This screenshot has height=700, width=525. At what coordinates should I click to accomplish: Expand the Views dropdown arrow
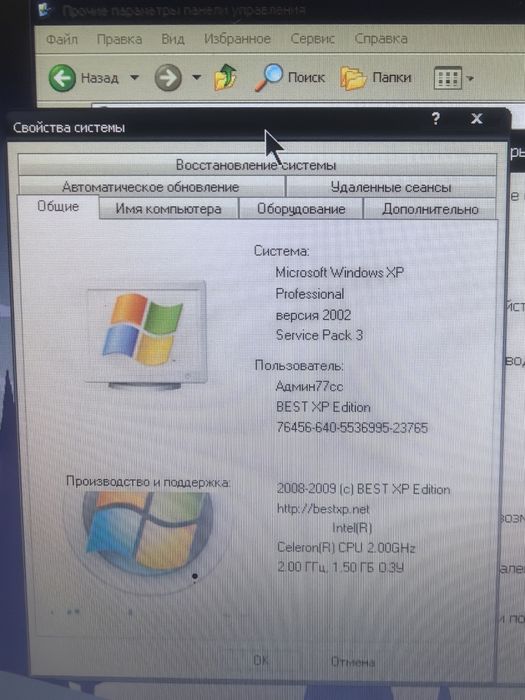[470, 79]
